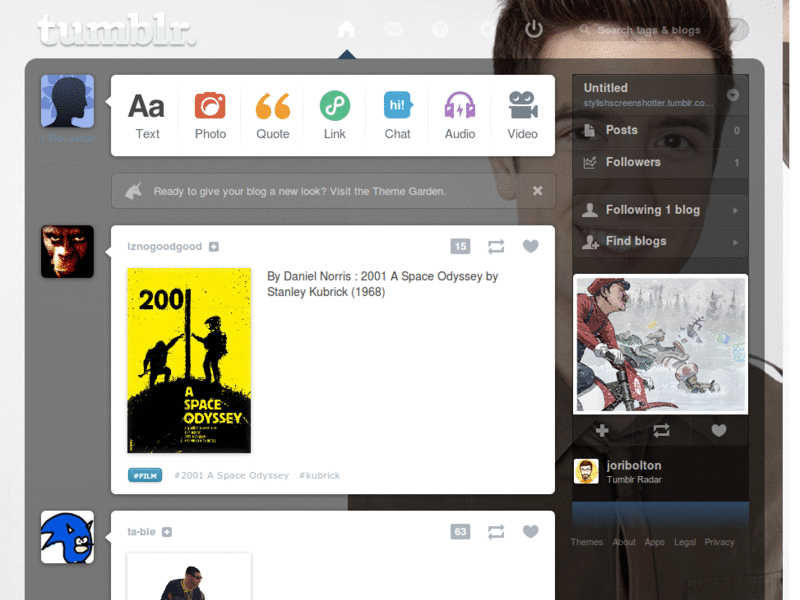Image resolution: width=800 pixels, height=600 pixels.
Task: Visit the ta-ble blog name link
Action: [x=141, y=532]
